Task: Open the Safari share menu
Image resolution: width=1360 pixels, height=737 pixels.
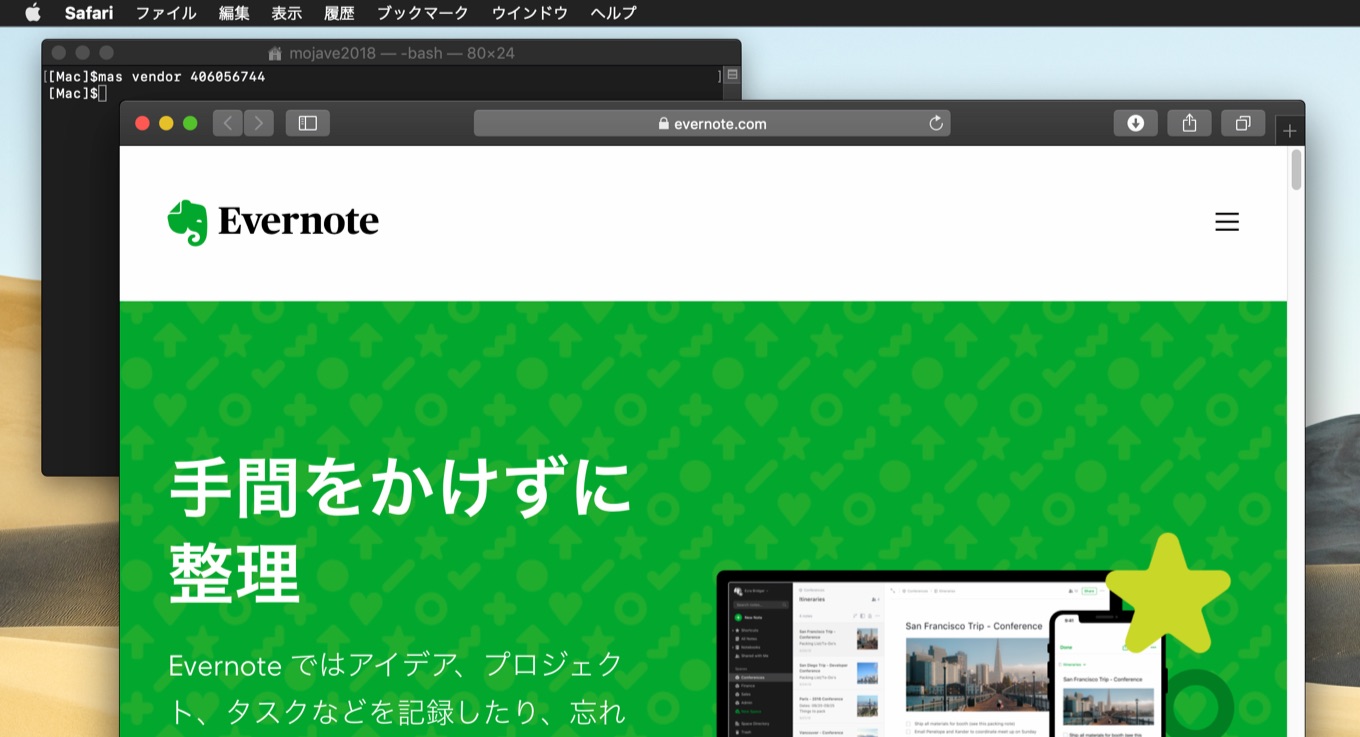Action: (1189, 123)
